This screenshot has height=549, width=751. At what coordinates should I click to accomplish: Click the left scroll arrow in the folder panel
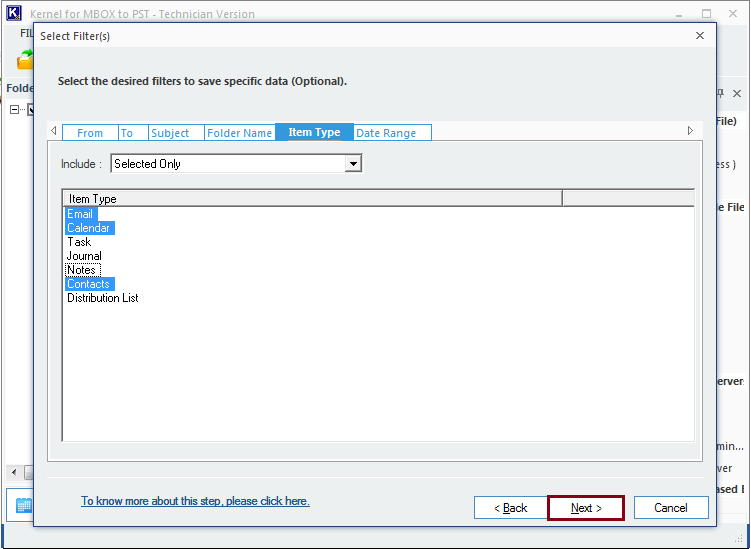(x=14, y=472)
